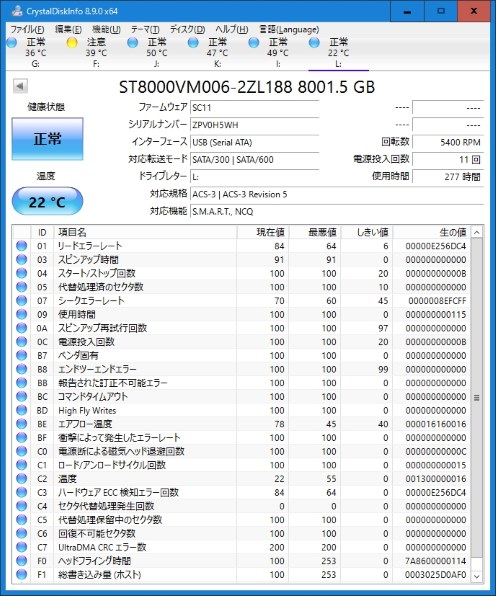This screenshot has width=496, height=596.
Task: Select disk K: status orb at 47 °C
Action: (193, 43)
